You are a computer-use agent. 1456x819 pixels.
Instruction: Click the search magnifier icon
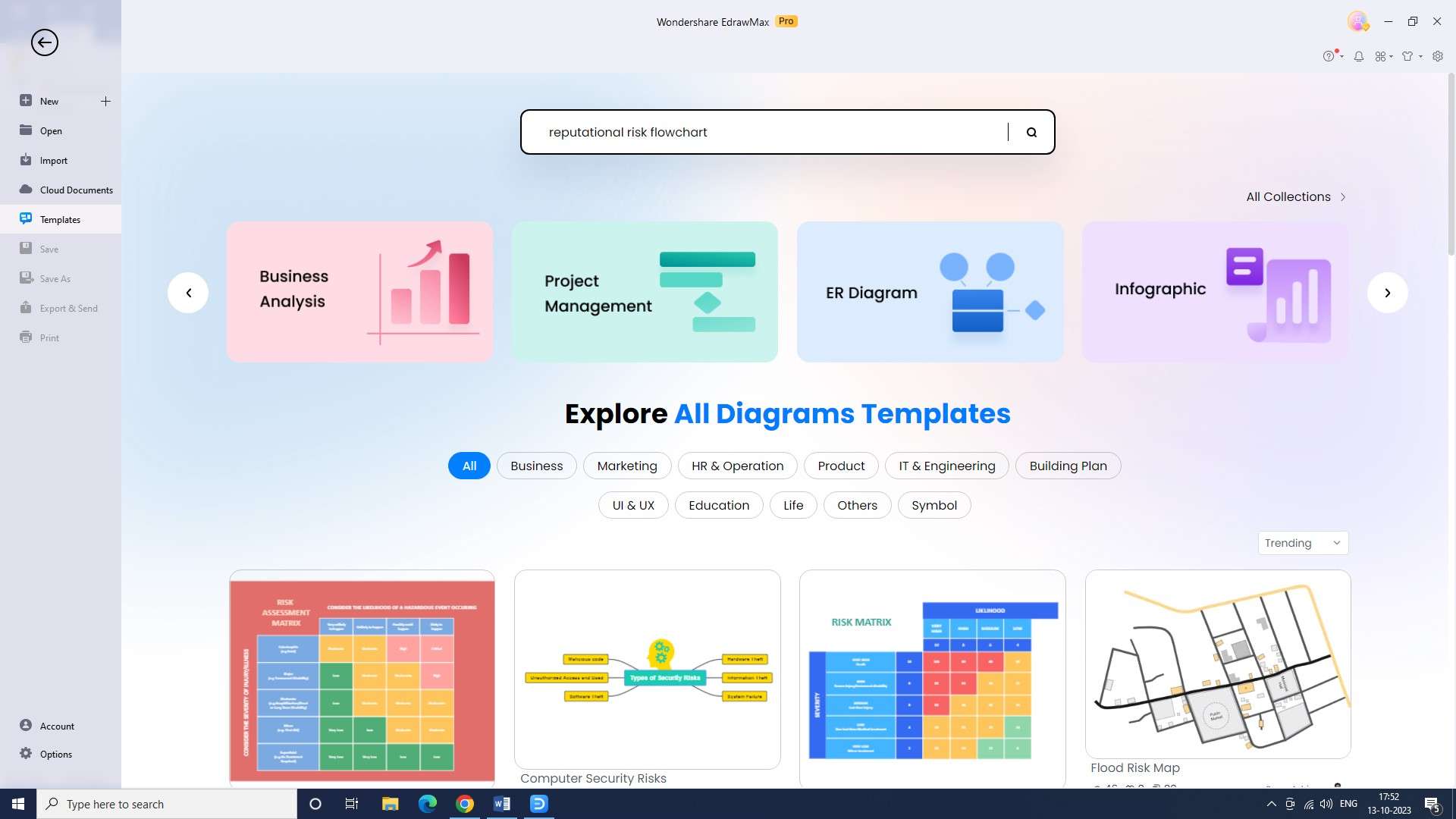1031,132
